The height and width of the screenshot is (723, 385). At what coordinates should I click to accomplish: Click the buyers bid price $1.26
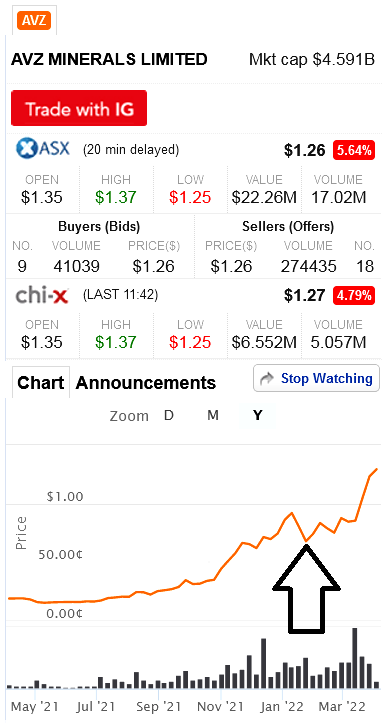[x=154, y=266]
